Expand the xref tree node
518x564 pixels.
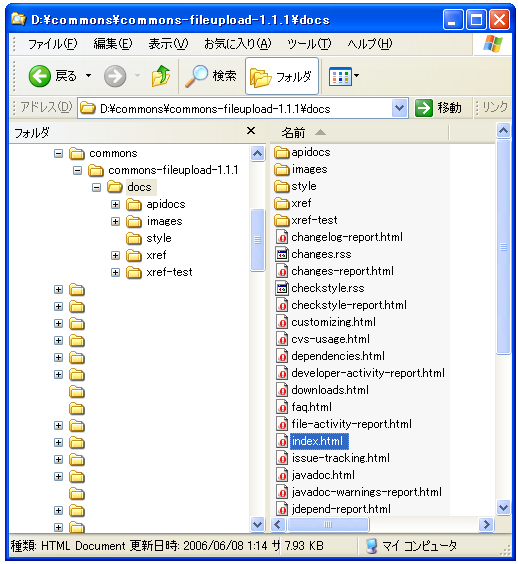[x=115, y=255]
